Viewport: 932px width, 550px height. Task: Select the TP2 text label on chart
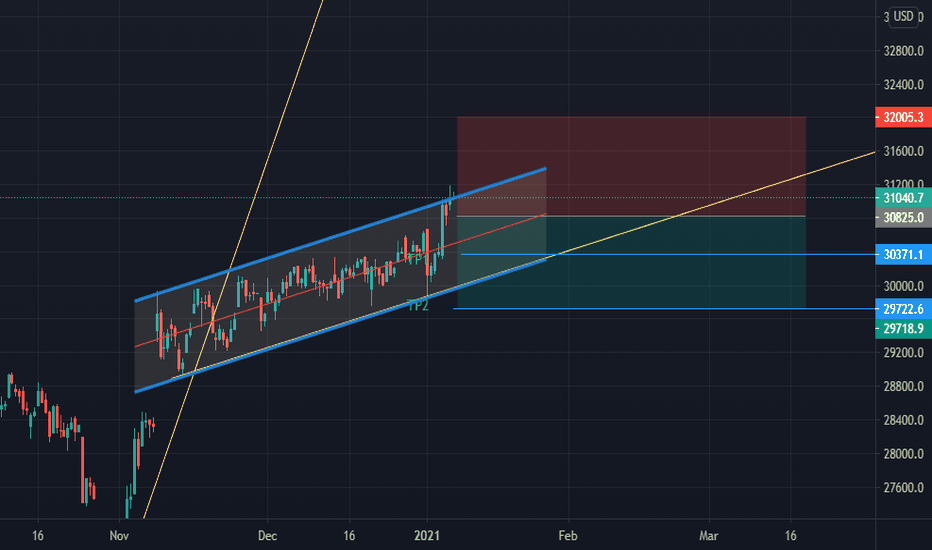418,306
